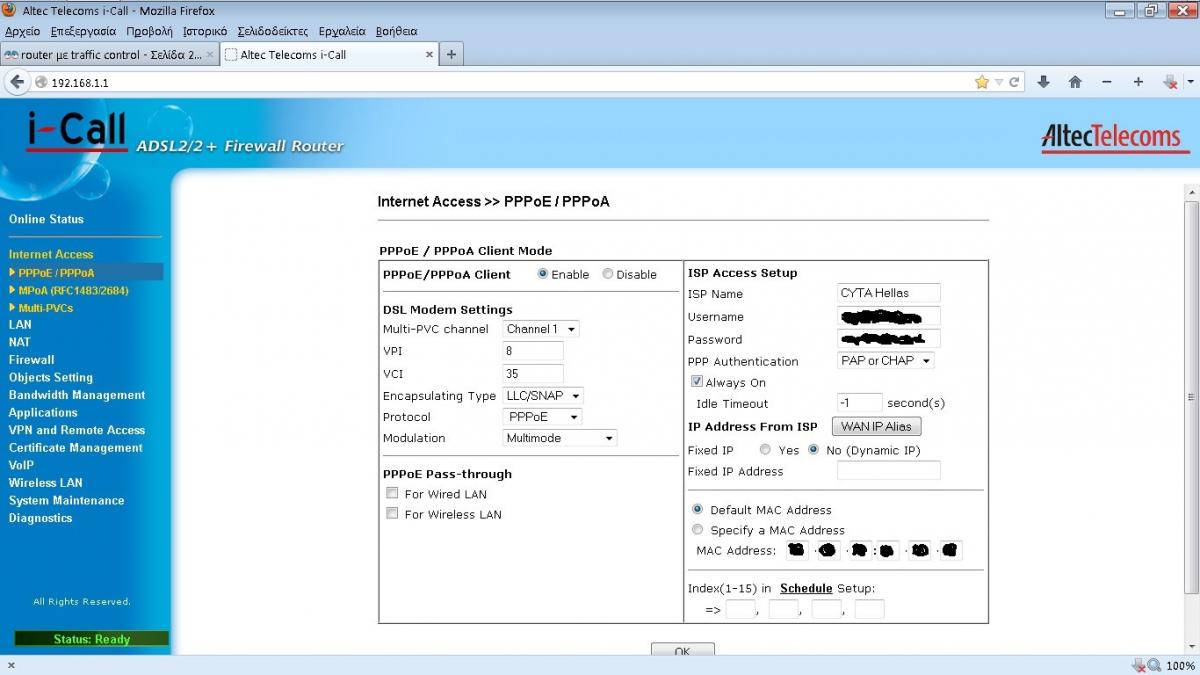Click the download-blocked add-on toolbar icon

pyautogui.click(x=1169, y=82)
